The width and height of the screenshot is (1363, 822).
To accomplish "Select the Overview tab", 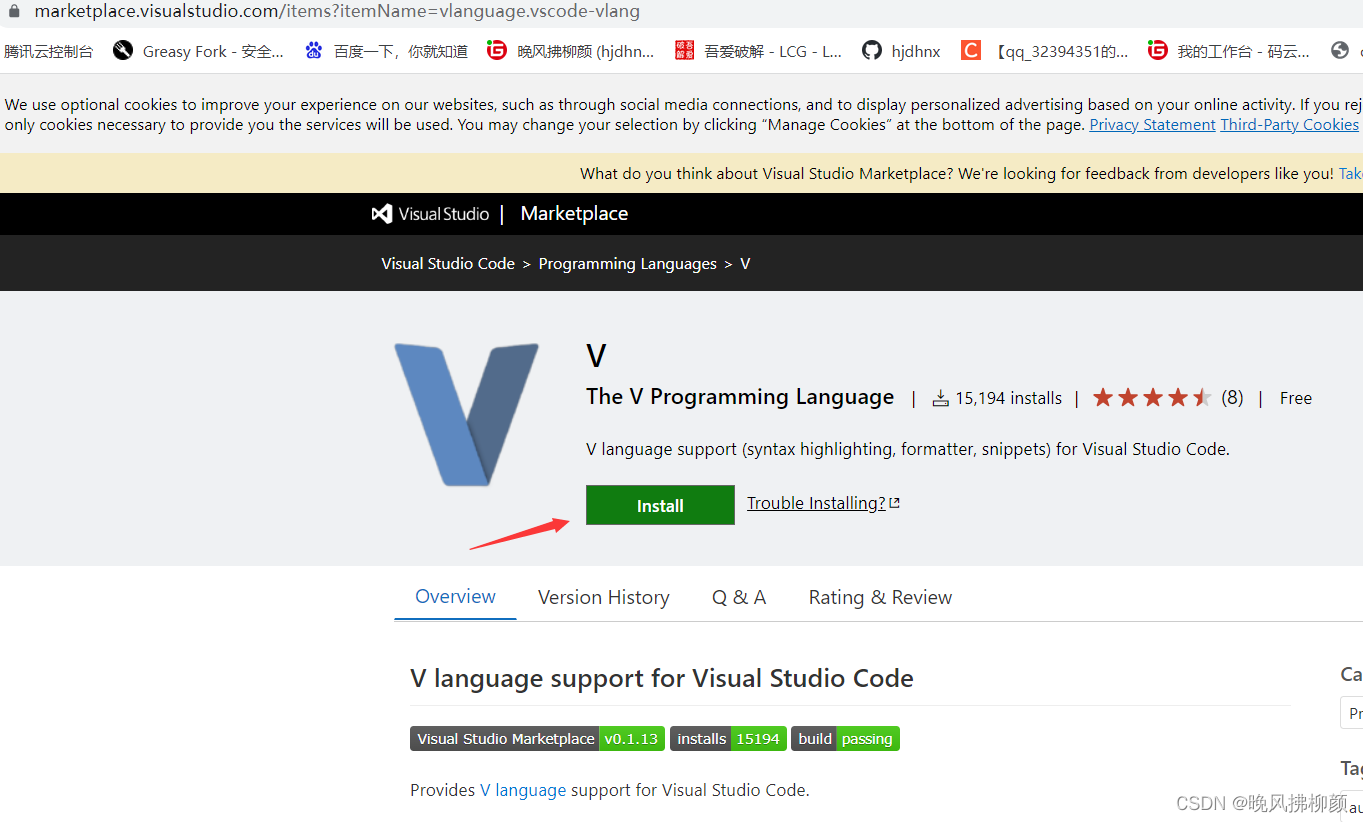I will click(x=455, y=597).
